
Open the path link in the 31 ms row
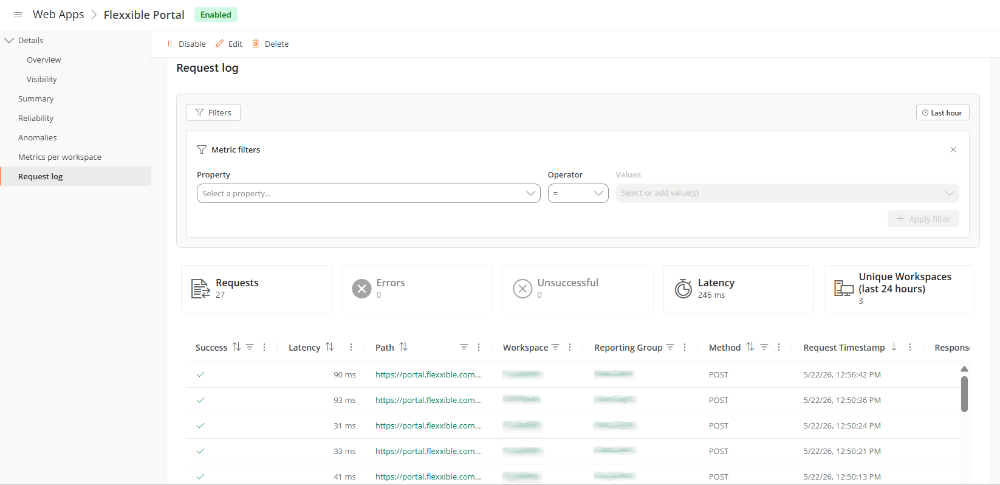428,426
